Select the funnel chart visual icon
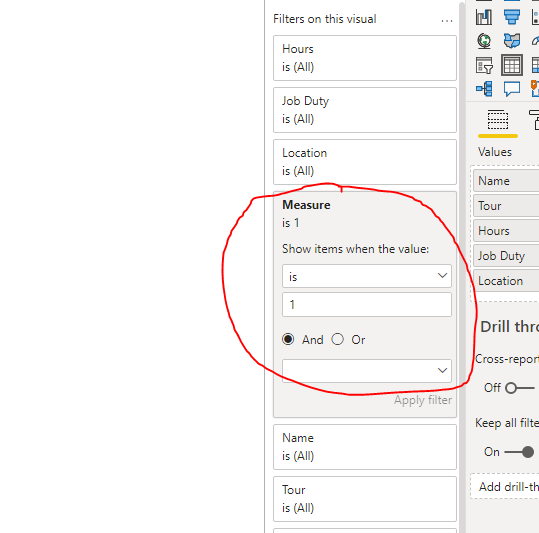The width and height of the screenshot is (539, 533). click(512, 17)
